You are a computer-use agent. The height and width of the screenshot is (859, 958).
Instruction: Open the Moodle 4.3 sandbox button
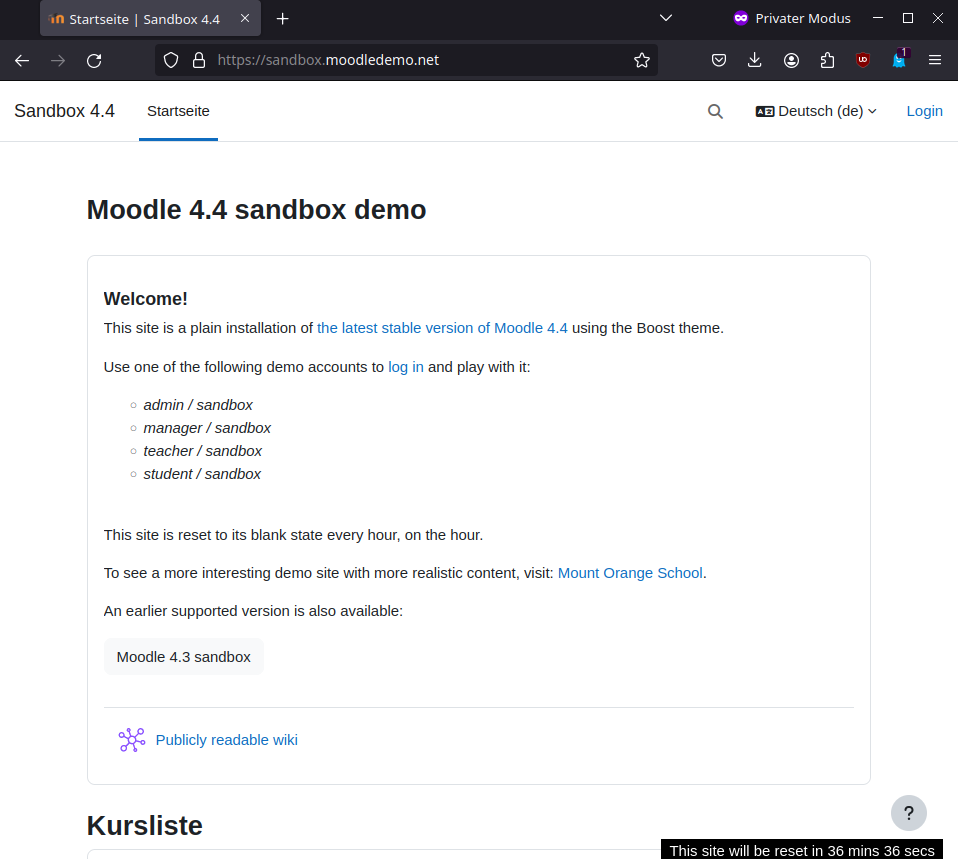[x=184, y=657]
